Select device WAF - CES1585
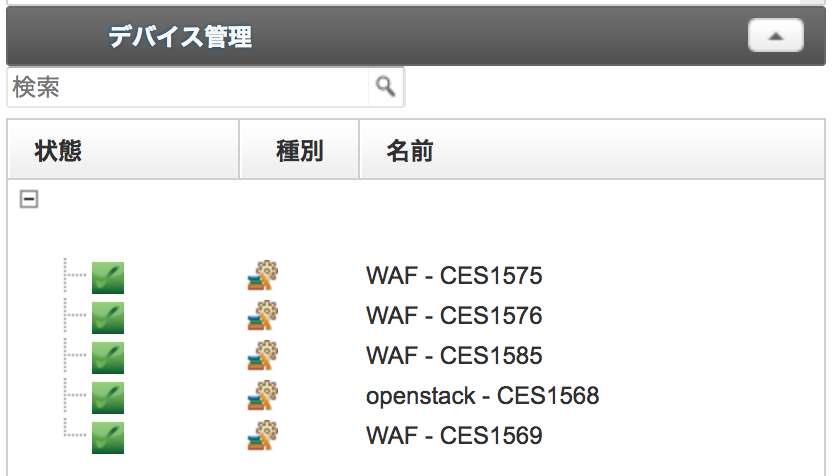The height and width of the screenshot is (476, 832). pos(454,356)
